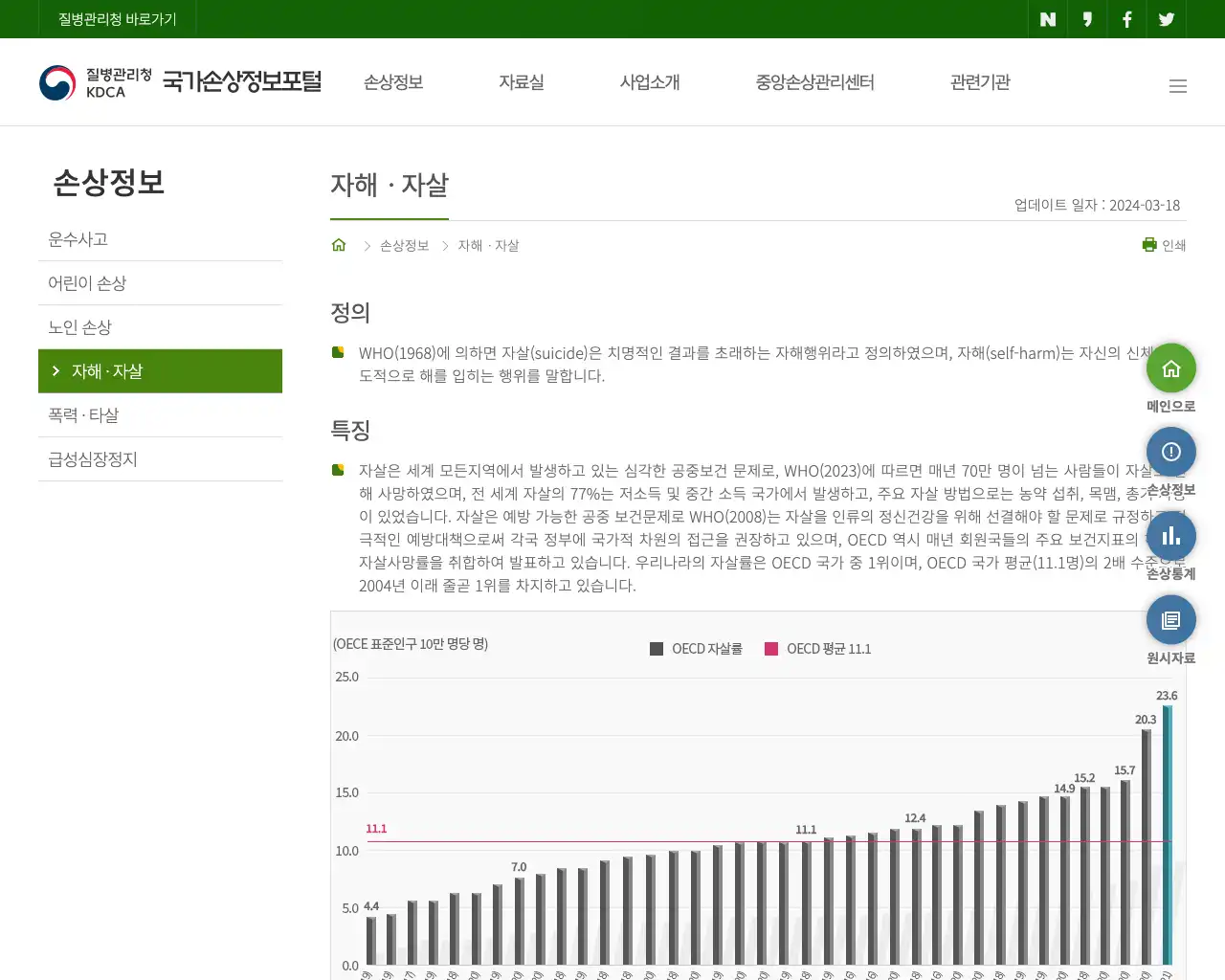Open 질병관리청 바로가기 link
The image size is (1225, 980).
click(x=118, y=19)
